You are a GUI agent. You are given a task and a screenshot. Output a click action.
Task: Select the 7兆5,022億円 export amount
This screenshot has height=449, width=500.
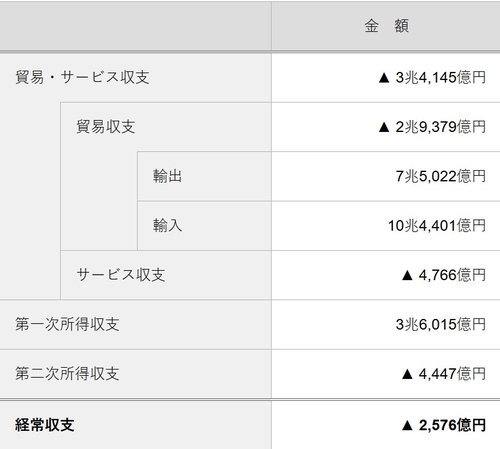point(441,176)
